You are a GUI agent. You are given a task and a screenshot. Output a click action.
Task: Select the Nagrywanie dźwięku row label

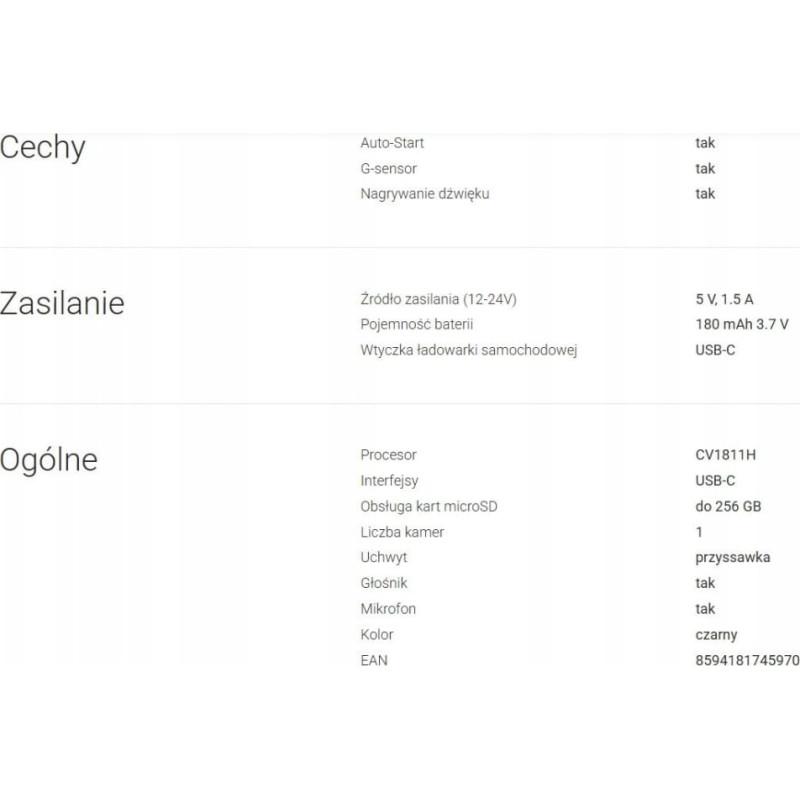click(x=425, y=194)
